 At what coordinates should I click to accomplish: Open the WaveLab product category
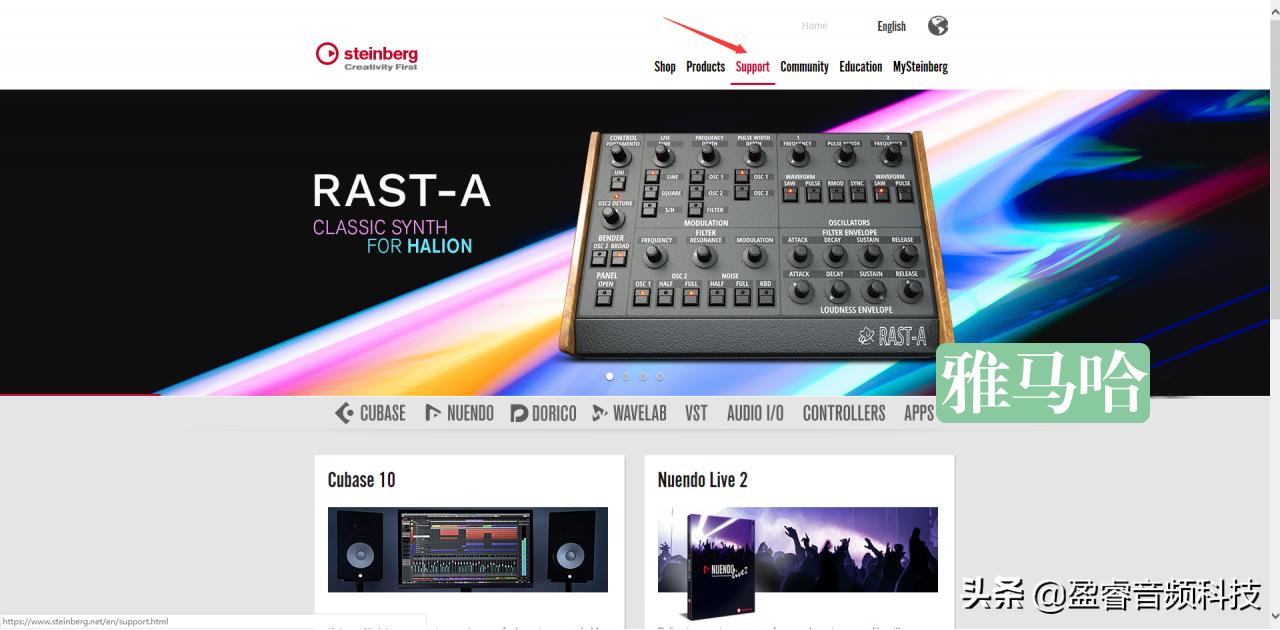pyautogui.click(x=629, y=413)
